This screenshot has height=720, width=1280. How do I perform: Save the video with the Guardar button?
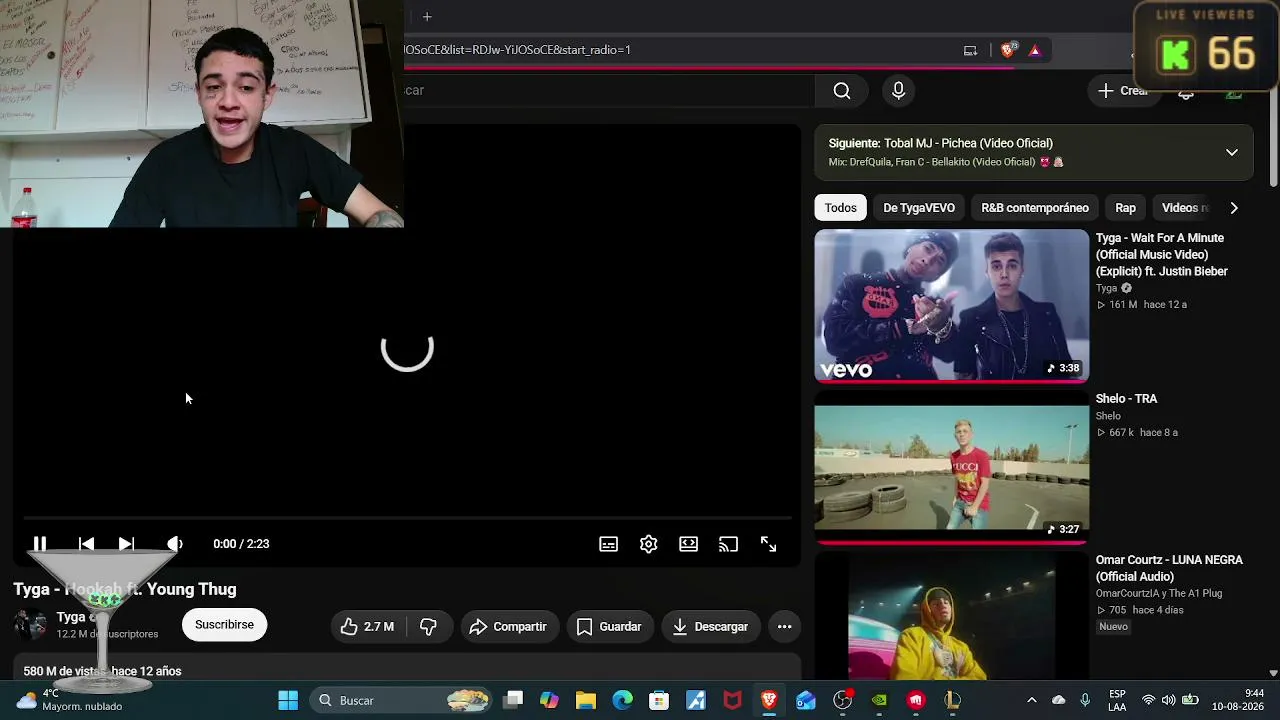pos(609,627)
